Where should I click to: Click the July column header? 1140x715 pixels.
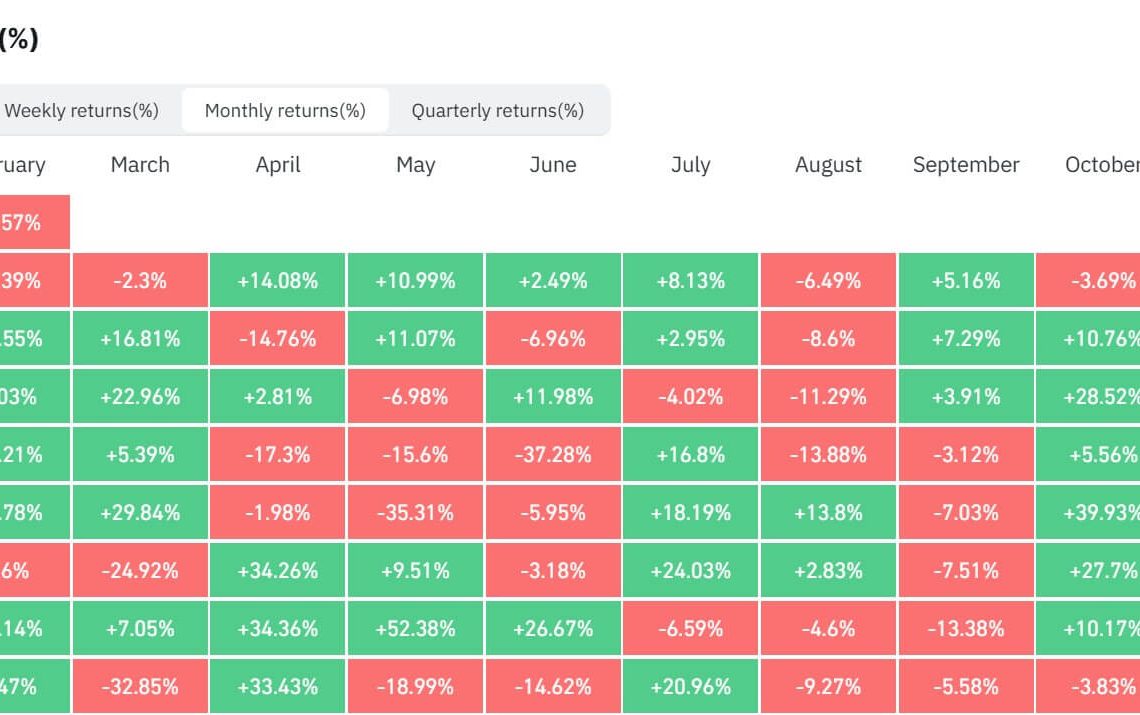coord(690,165)
